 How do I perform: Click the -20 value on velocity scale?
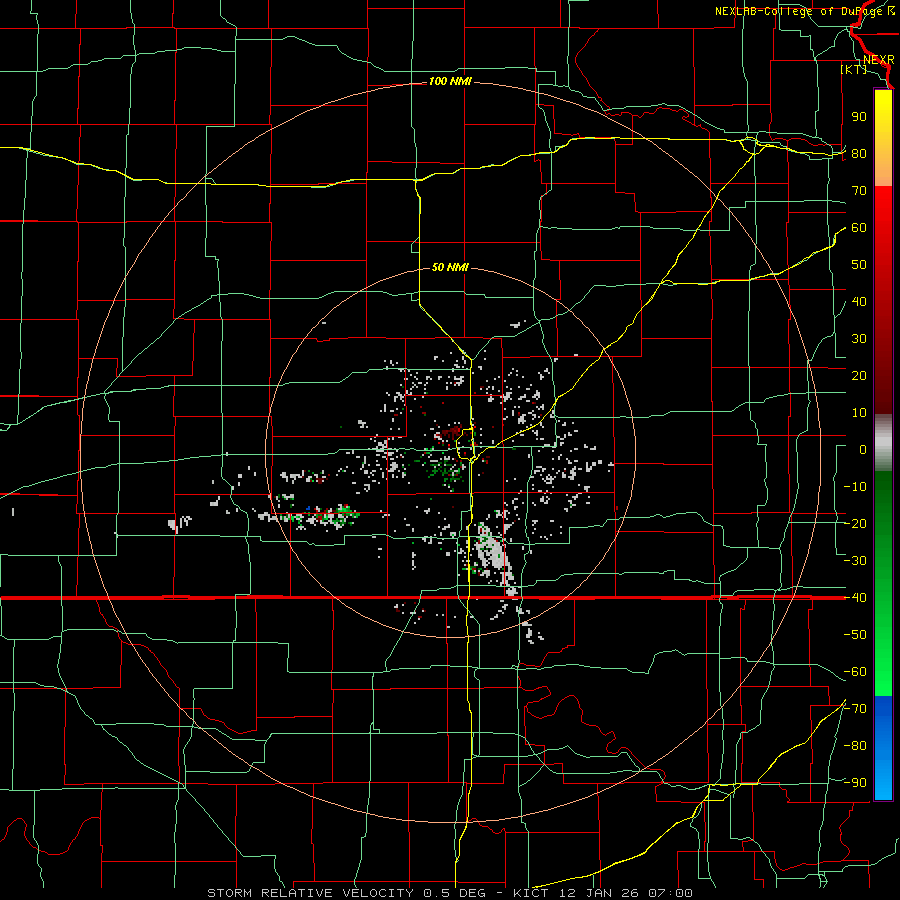(x=855, y=524)
